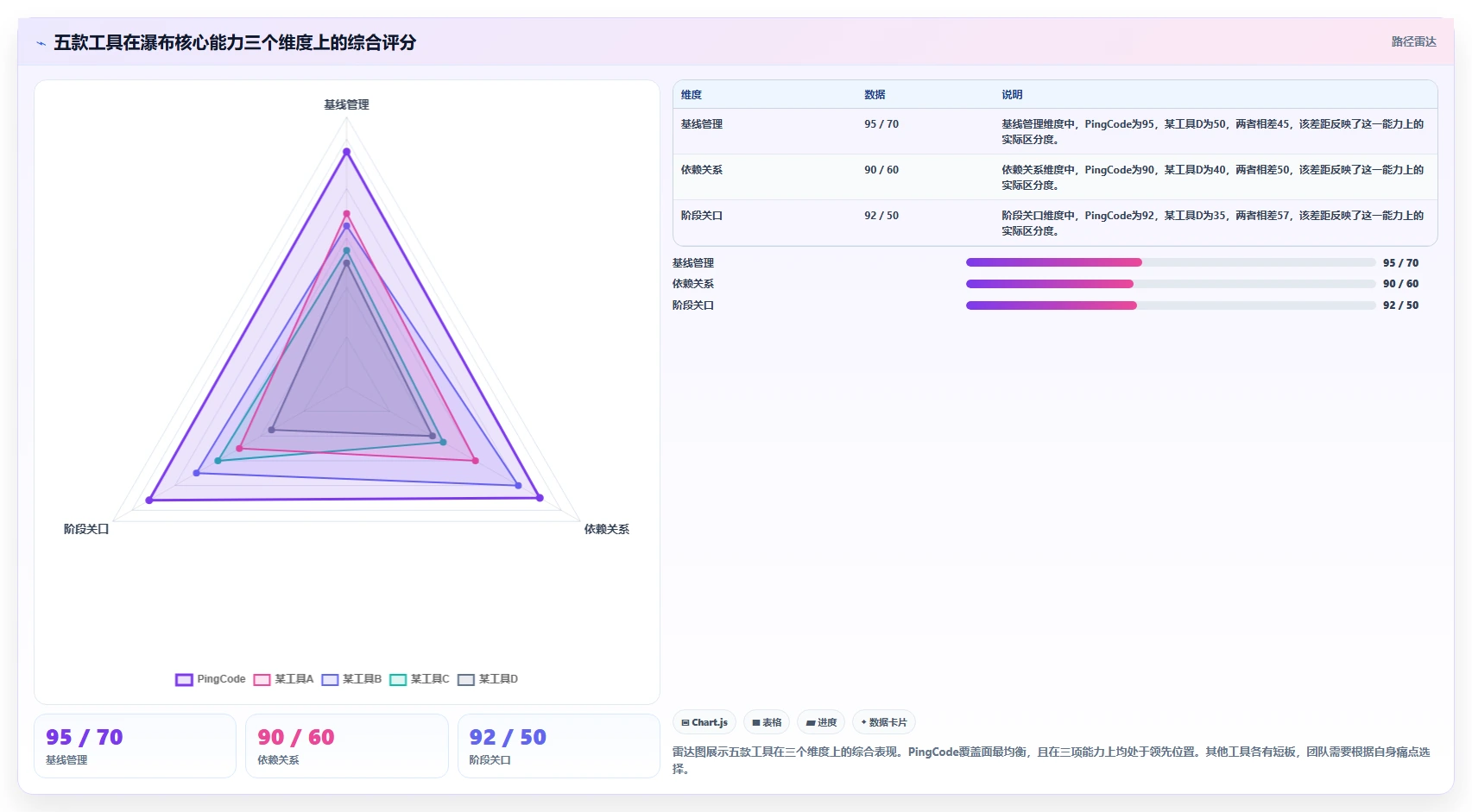Click the small icon before the chart title
Viewport: 1472px width, 812px height.
[x=41, y=43]
